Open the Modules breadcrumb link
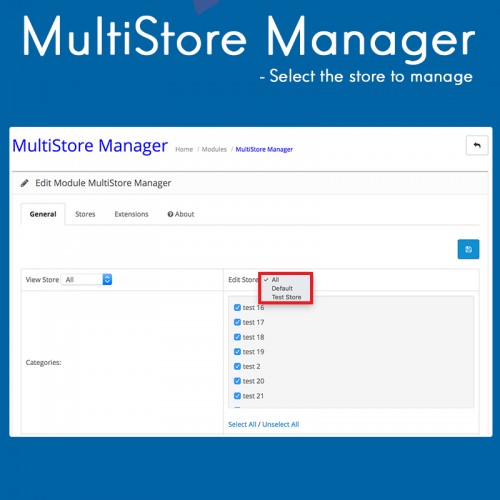The height and width of the screenshot is (500, 500). [214, 149]
